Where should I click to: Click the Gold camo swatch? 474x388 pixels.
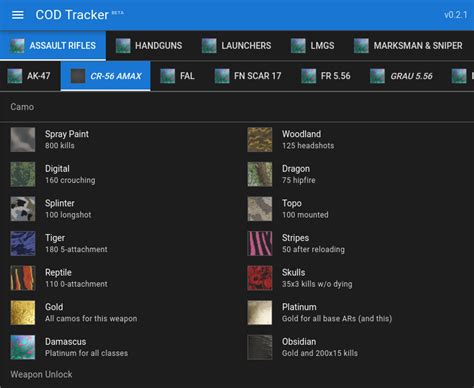(x=23, y=313)
